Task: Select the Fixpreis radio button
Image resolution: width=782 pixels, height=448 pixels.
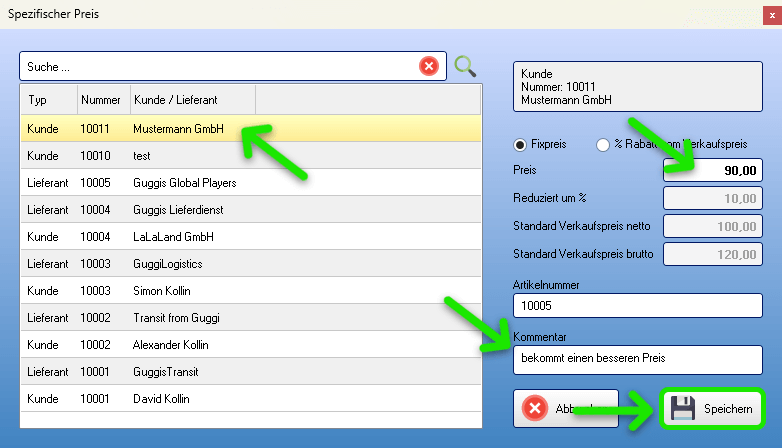Action: (520, 144)
